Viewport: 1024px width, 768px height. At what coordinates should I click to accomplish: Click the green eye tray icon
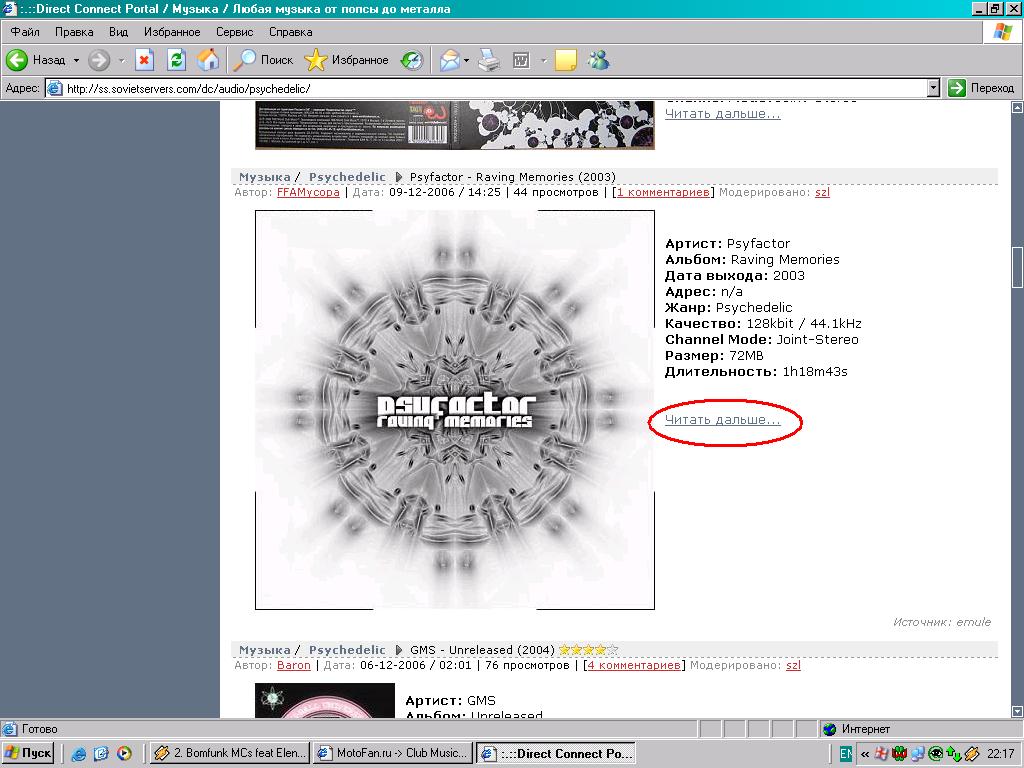[936, 754]
